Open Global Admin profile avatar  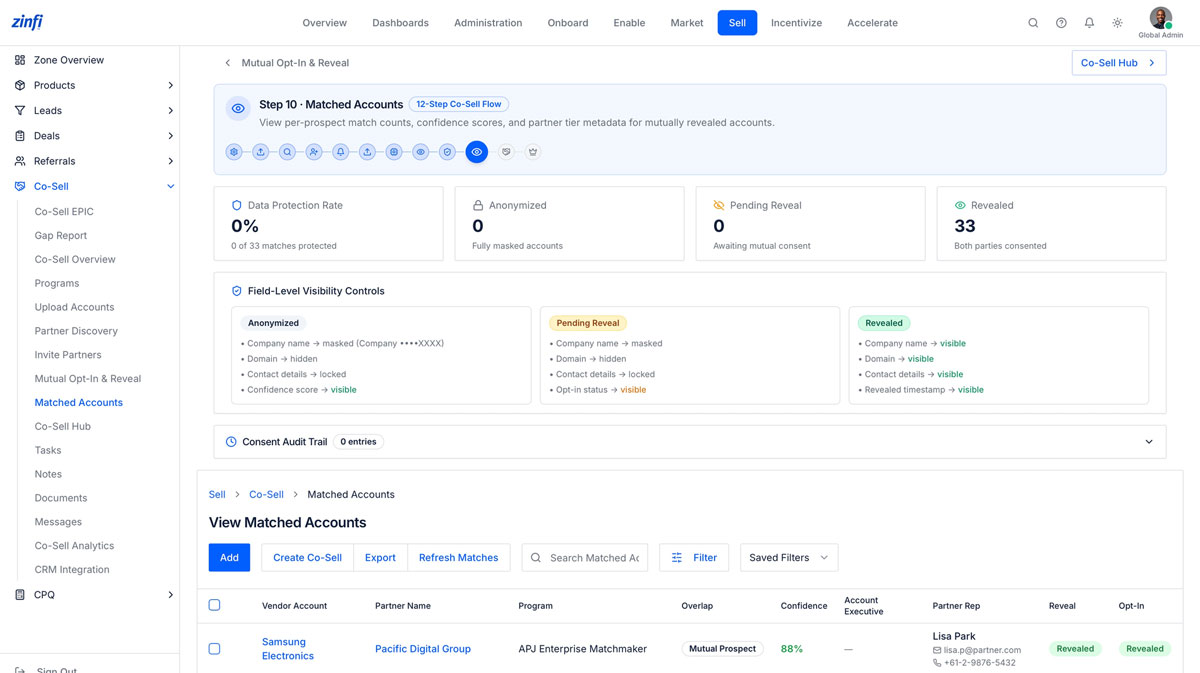tap(1160, 18)
